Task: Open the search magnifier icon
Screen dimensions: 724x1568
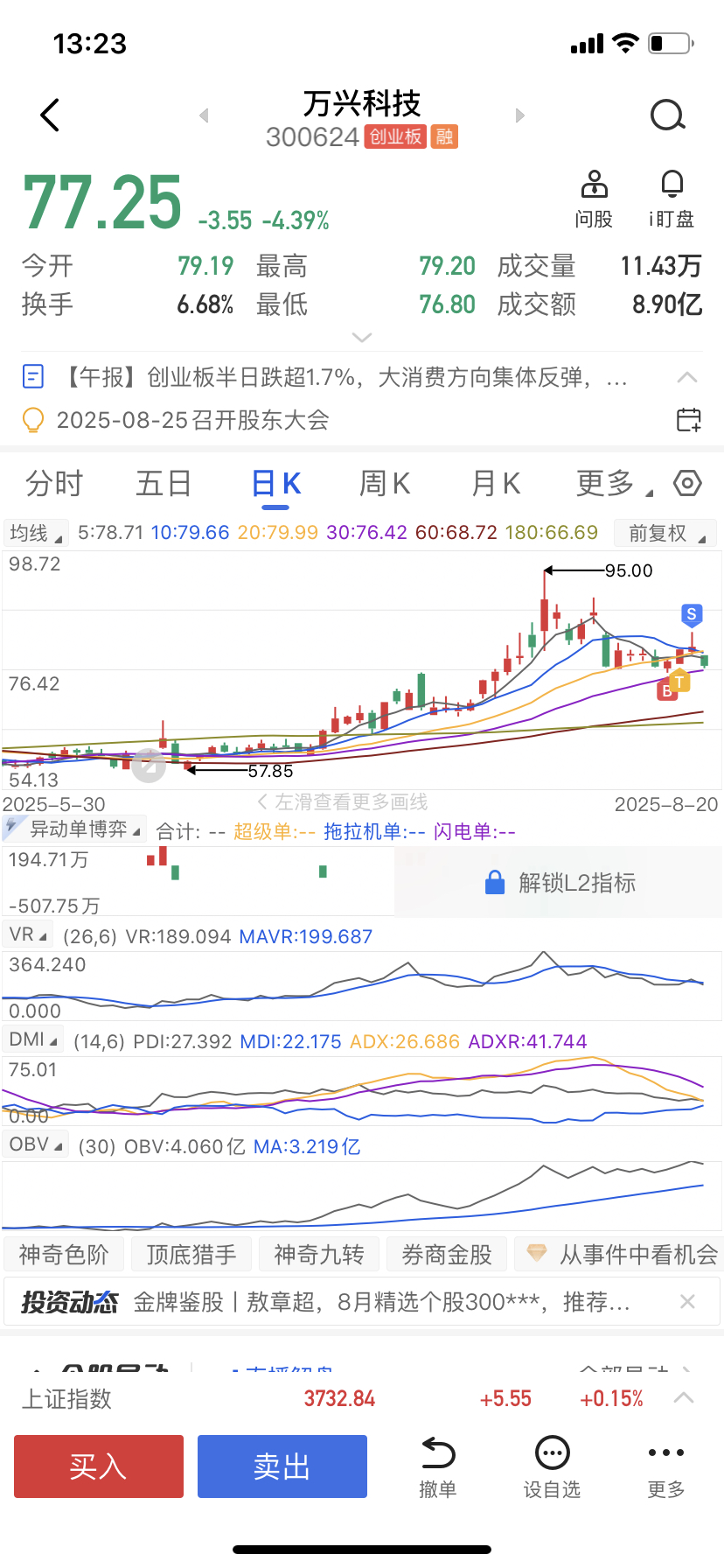Action: point(668,115)
